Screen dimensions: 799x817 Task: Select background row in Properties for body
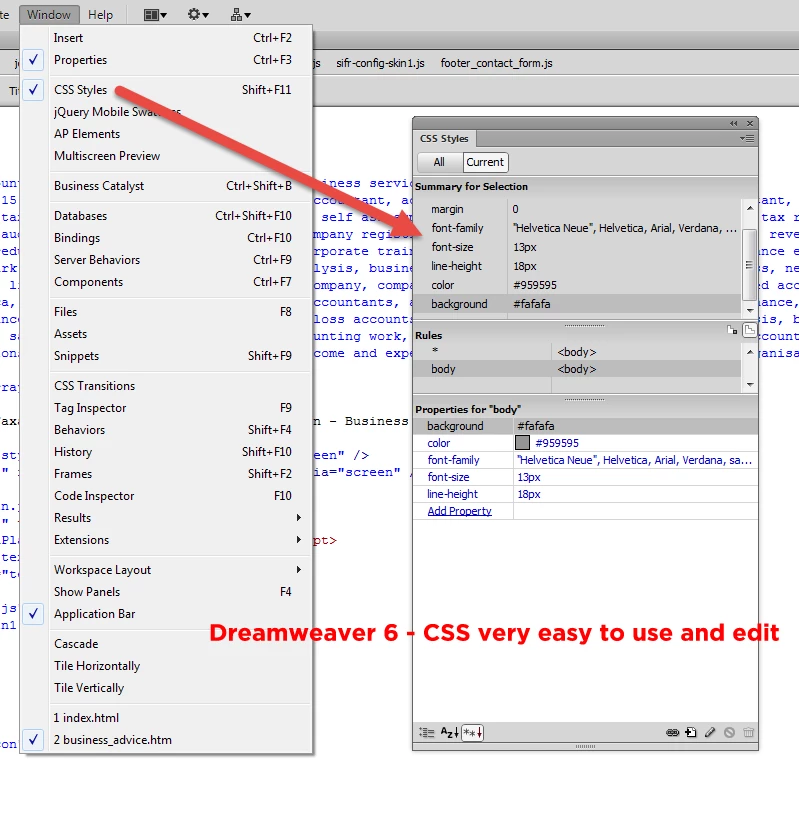(586, 426)
